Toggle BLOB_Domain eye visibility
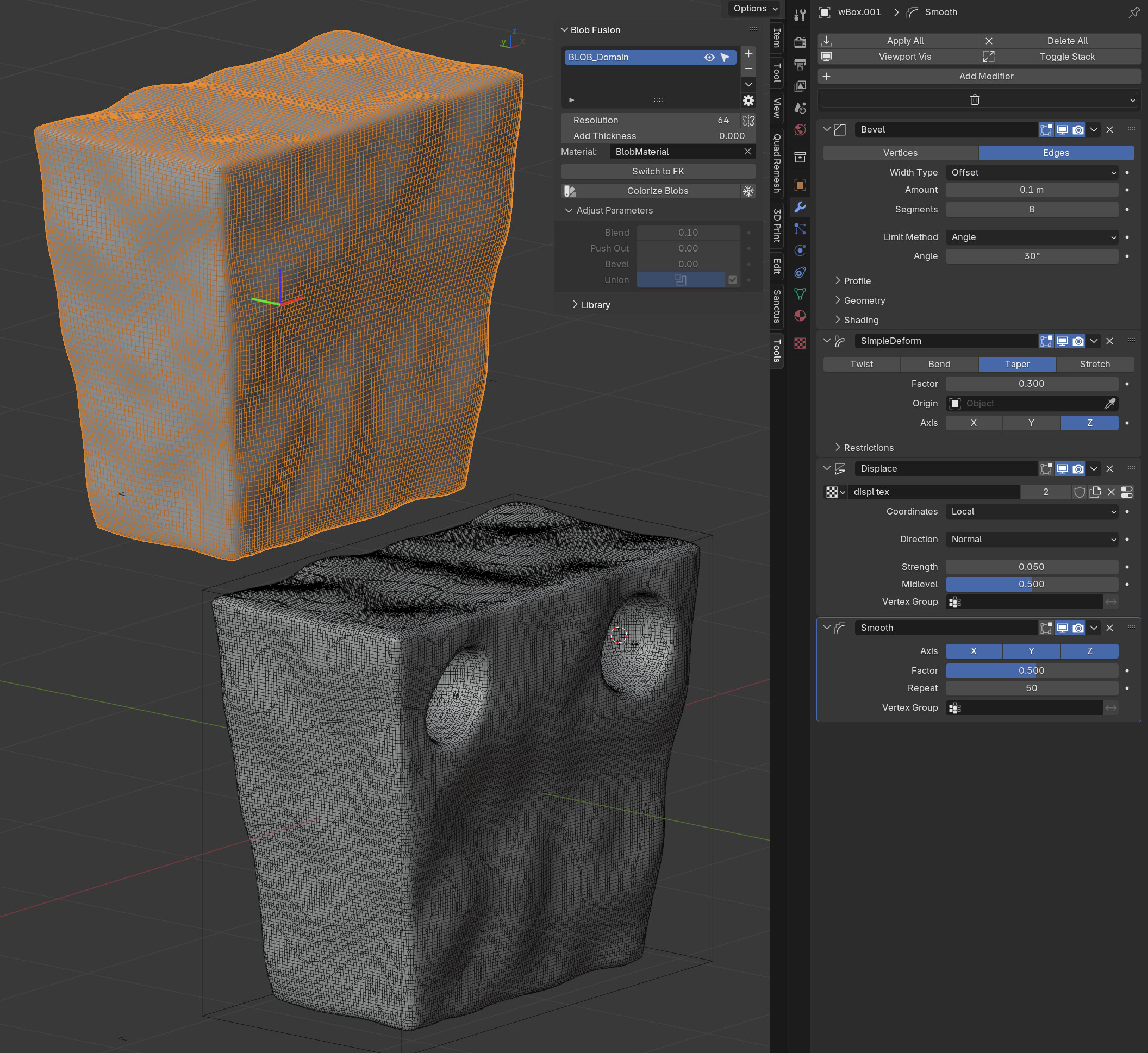Viewport: 1148px width, 1053px height. click(x=709, y=57)
